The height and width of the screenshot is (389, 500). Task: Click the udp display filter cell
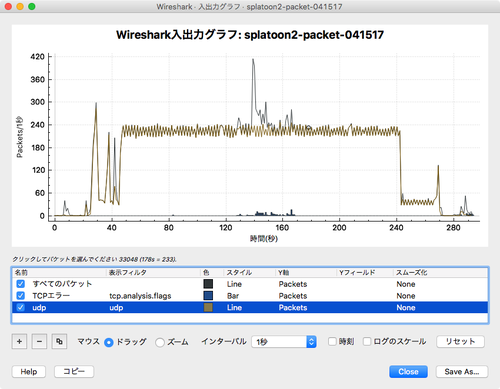[x=116, y=308]
